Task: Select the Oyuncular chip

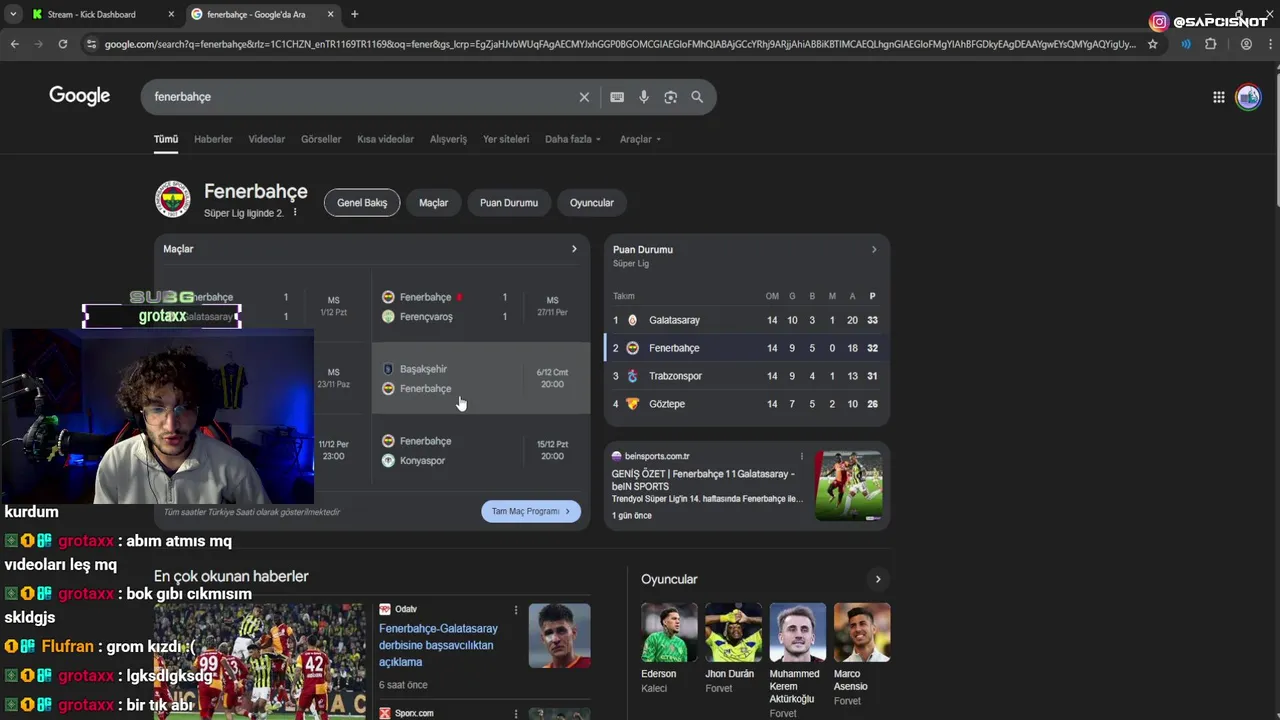Action: click(592, 203)
